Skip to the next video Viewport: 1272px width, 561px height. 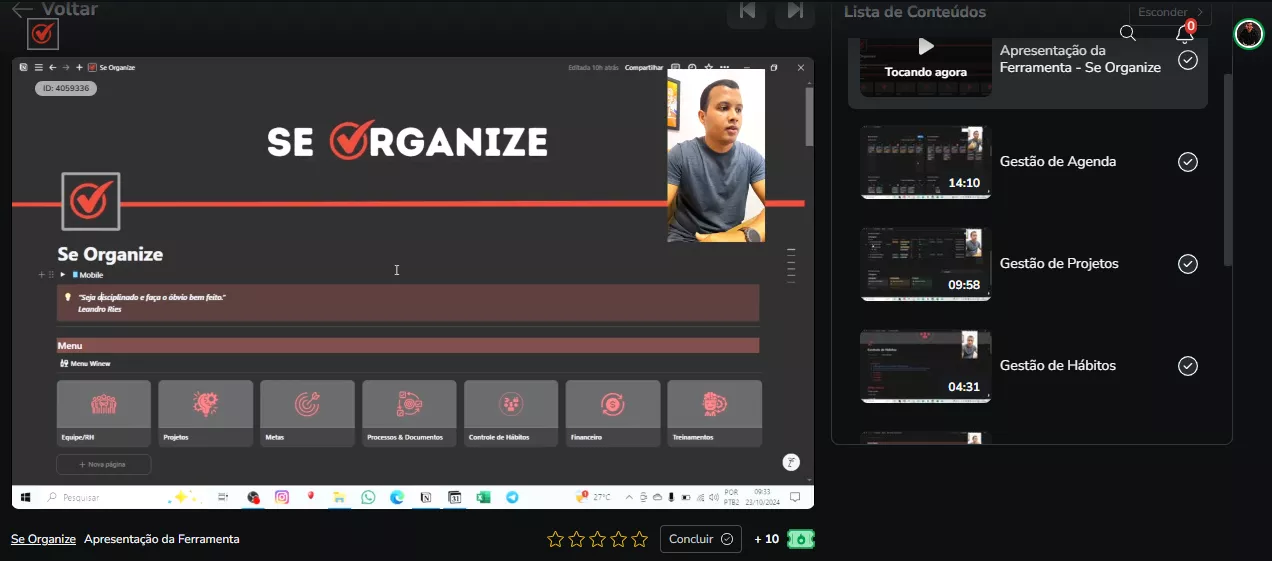coord(795,11)
